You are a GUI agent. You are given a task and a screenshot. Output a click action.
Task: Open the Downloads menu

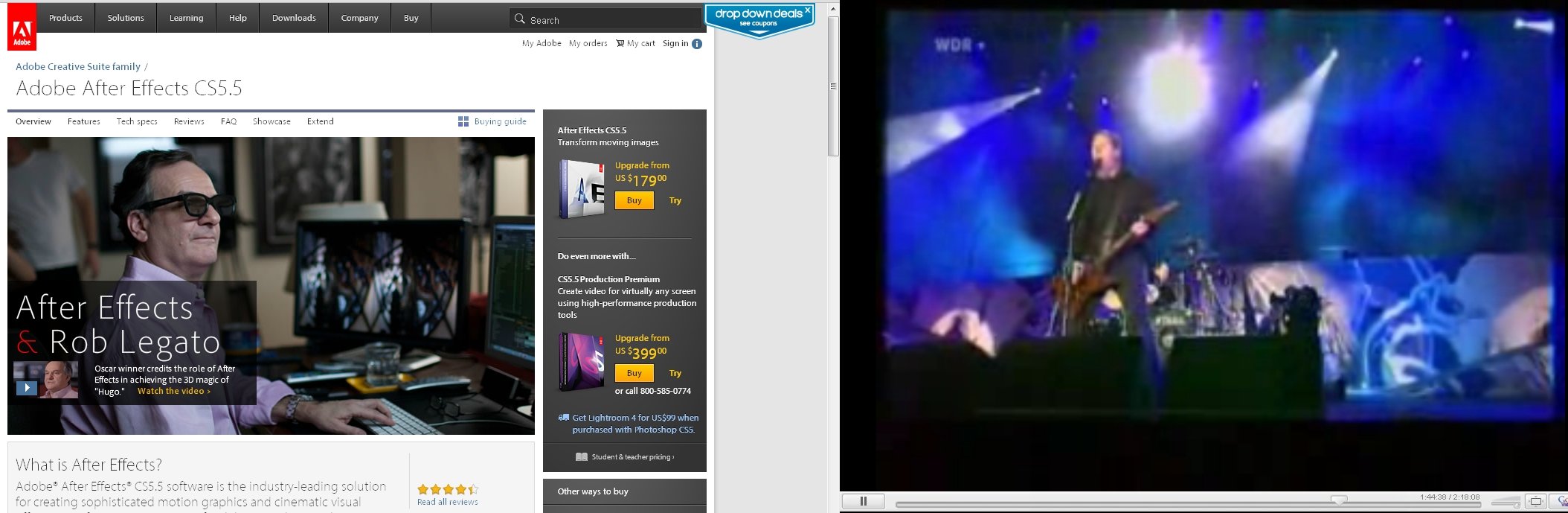[294, 18]
